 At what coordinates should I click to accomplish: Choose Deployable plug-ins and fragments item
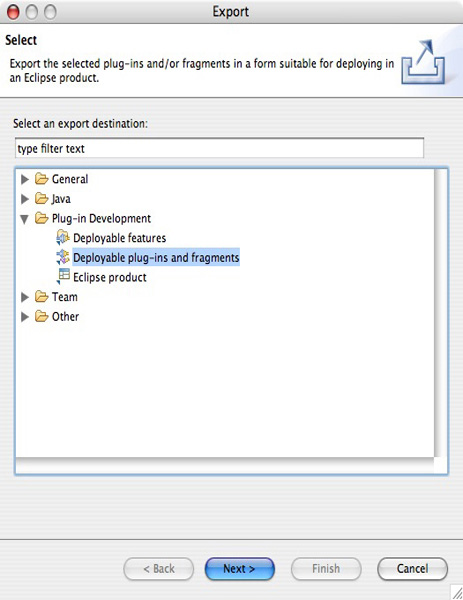click(x=156, y=257)
